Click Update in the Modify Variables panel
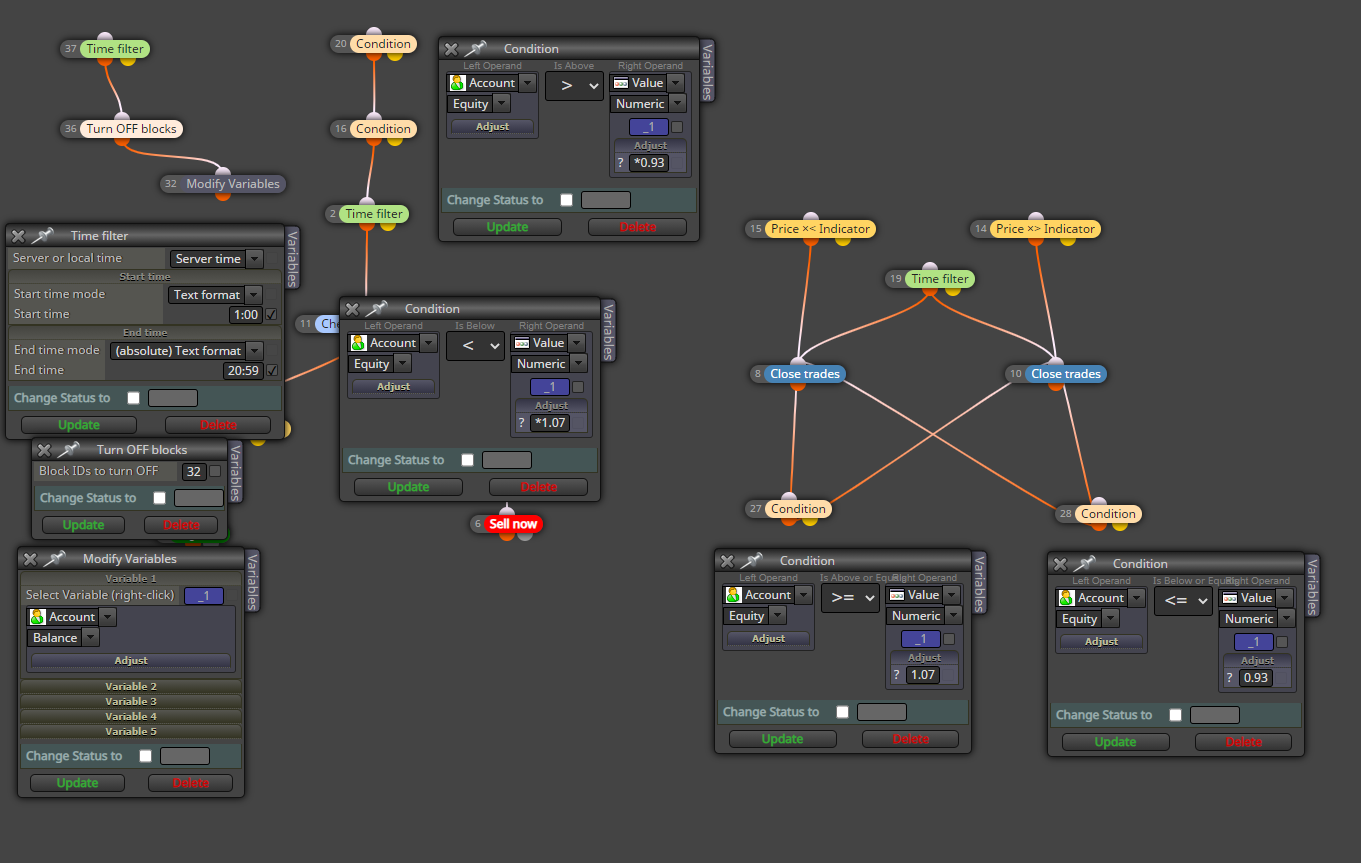Image resolution: width=1361 pixels, height=863 pixels. click(77, 783)
